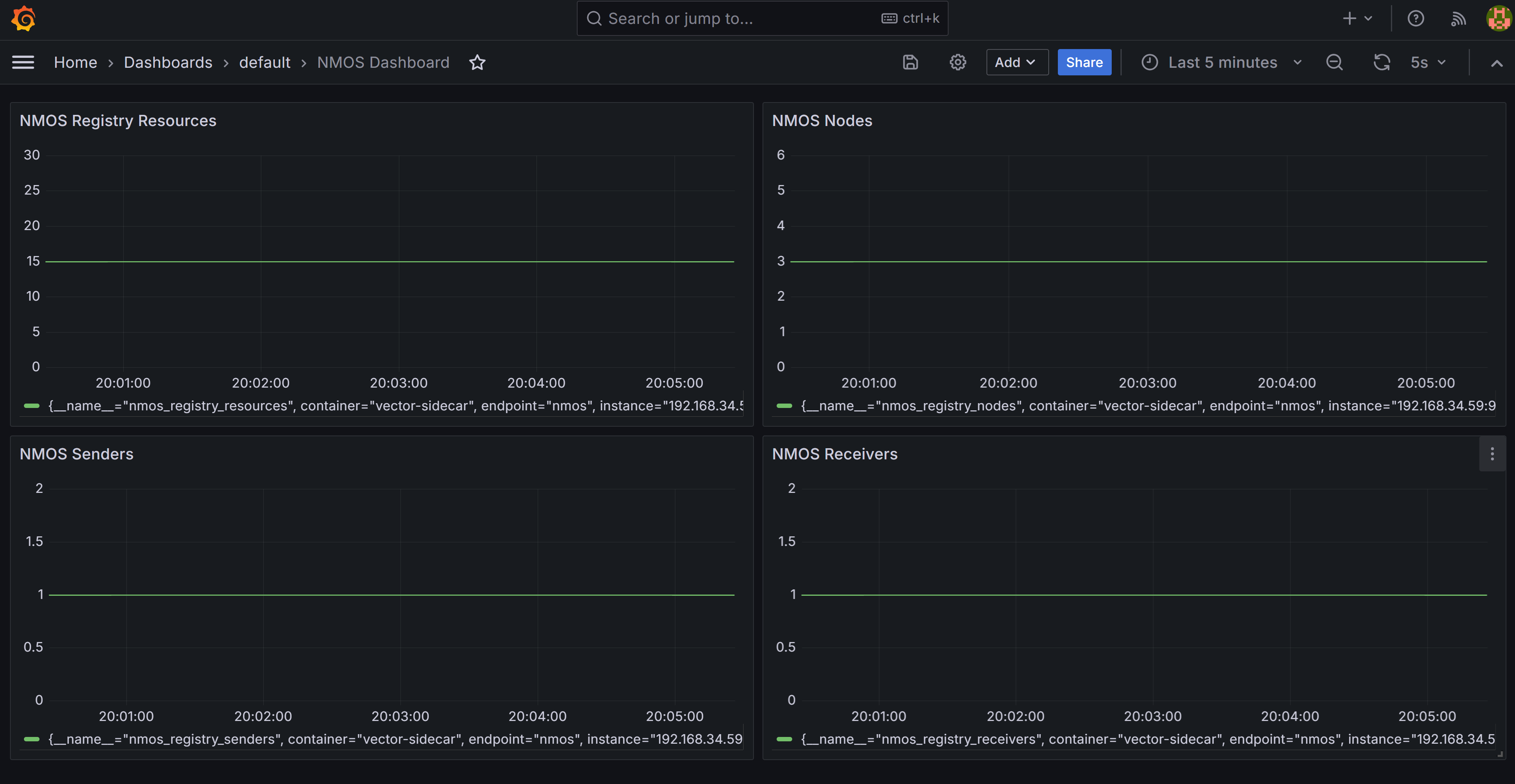Image resolution: width=1515 pixels, height=784 pixels.
Task: Open NMOS Receivers panel three-dot menu
Action: pyautogui.click(x=1492, y=453)
